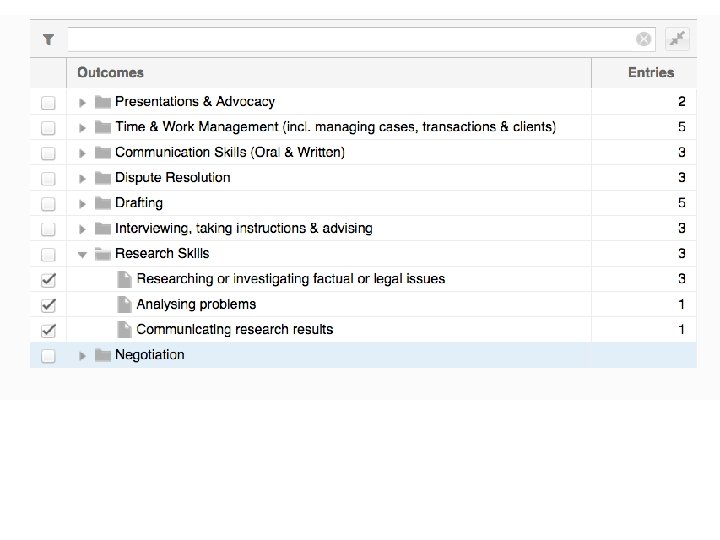
Task: Select the Interviewing, taking instructions & advising row
Action: coord(243,228)
